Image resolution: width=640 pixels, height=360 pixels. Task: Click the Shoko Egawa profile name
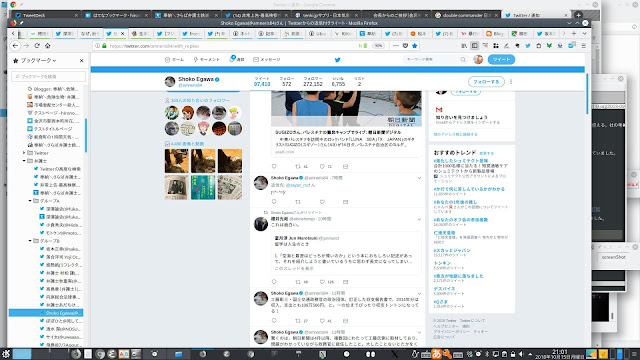coord(196,79)
